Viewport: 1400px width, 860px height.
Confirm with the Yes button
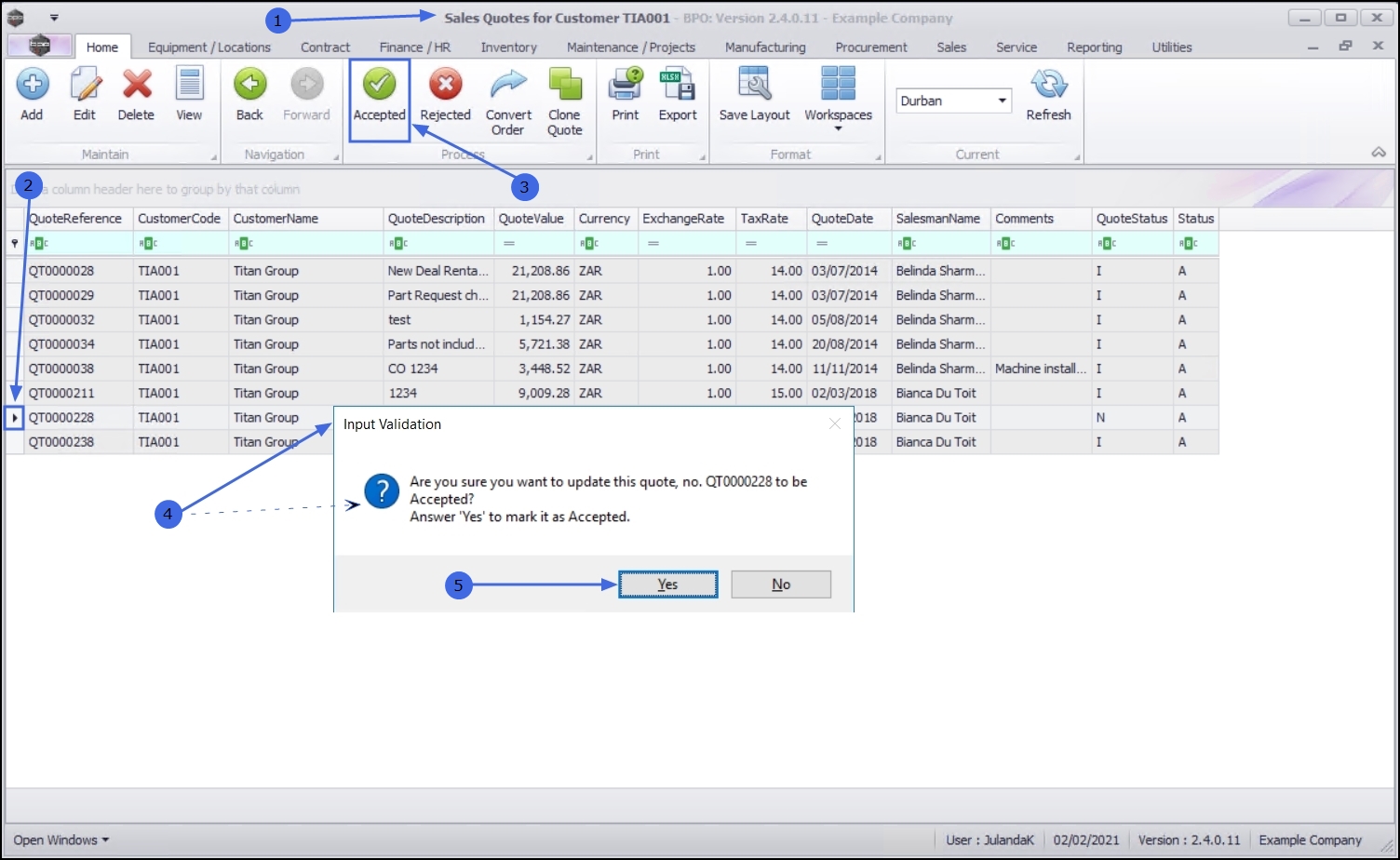point(668,585)
